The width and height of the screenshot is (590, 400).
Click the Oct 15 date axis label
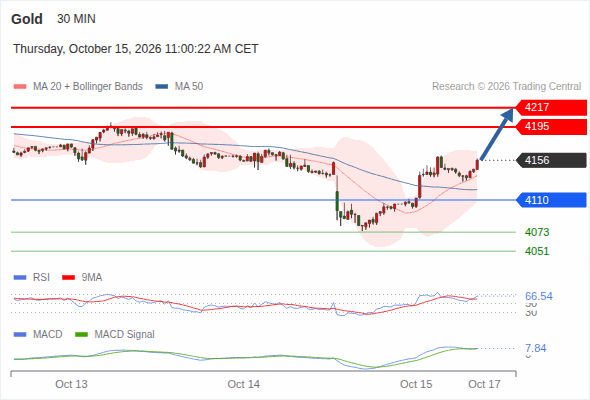pyautogui.click(x=416, y=384)
